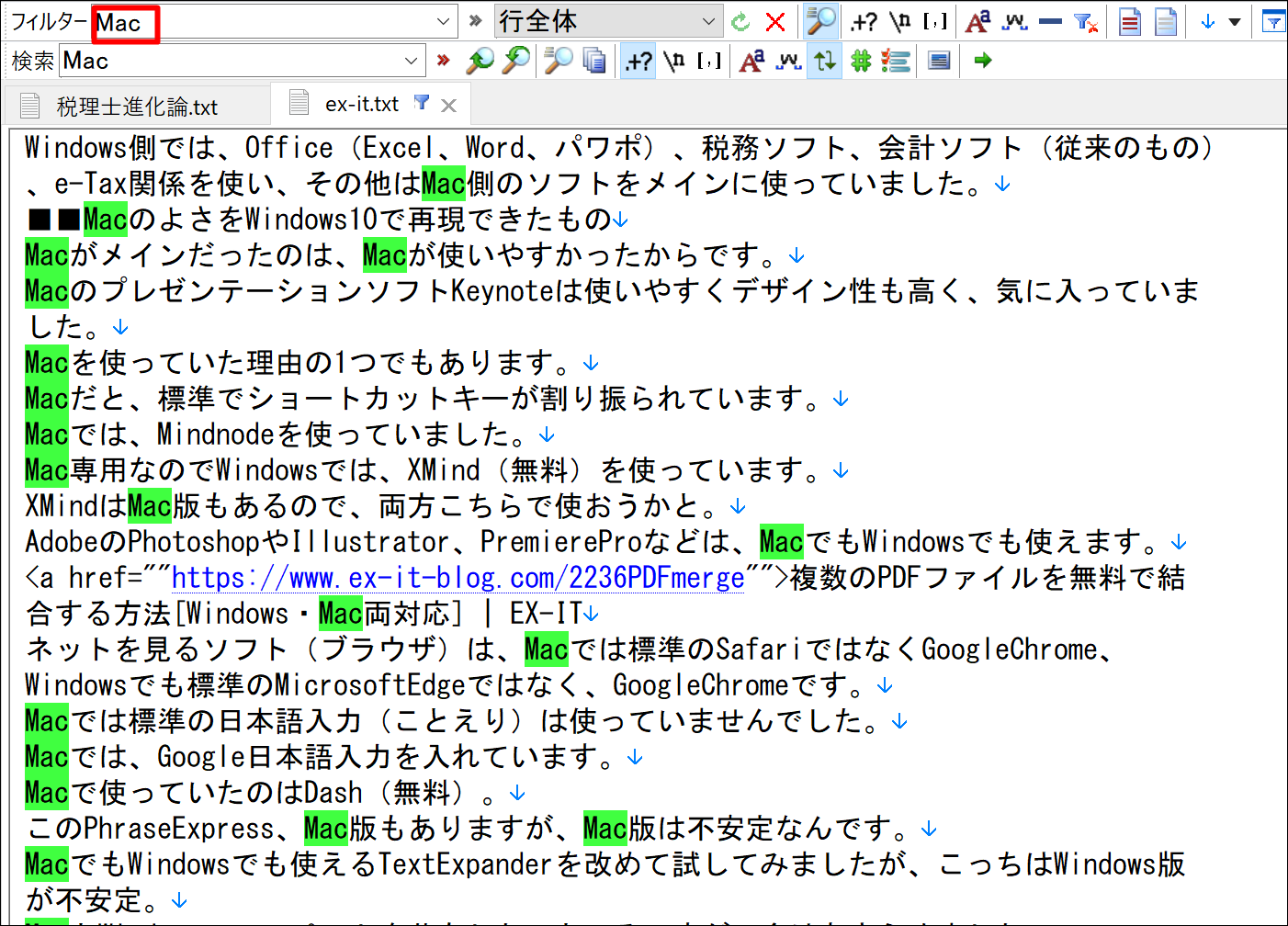Toggle regular expression in Filter toolbar
Image resolution: width=1288 pixels, height=926 pixels.
tap(864, 22)
